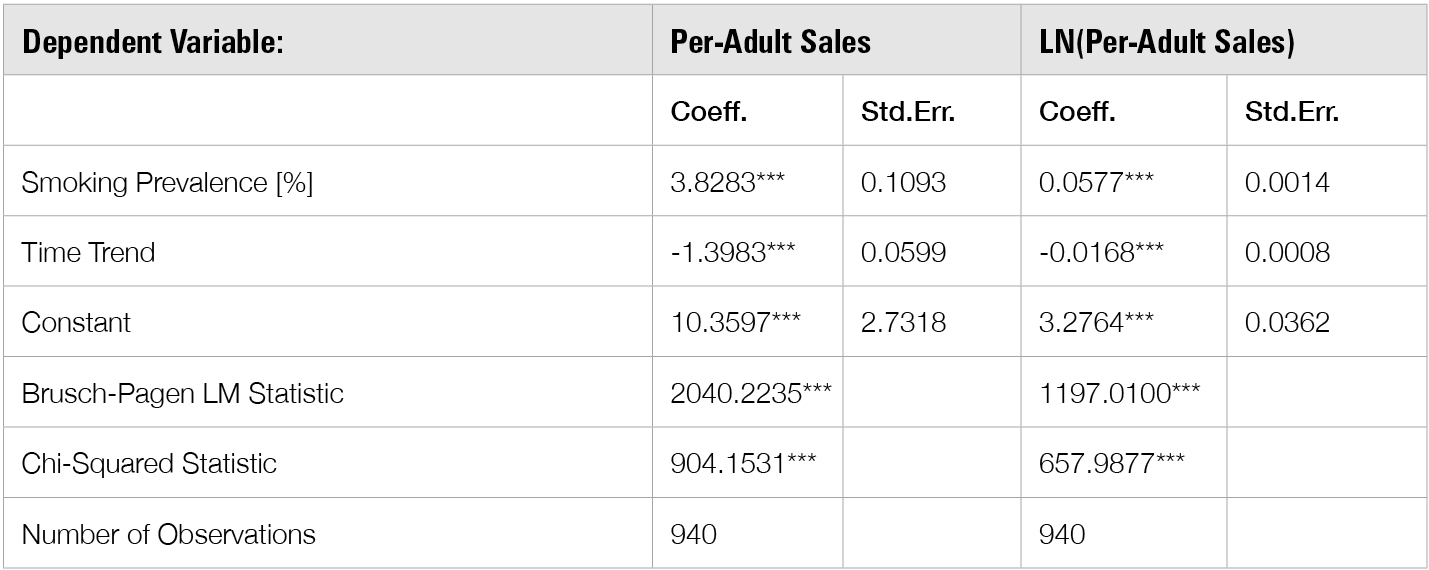The width and height of the screenshot is (1429, 570).
Task: Click the 2.7318 standard error cell
Action: [903, 323]
